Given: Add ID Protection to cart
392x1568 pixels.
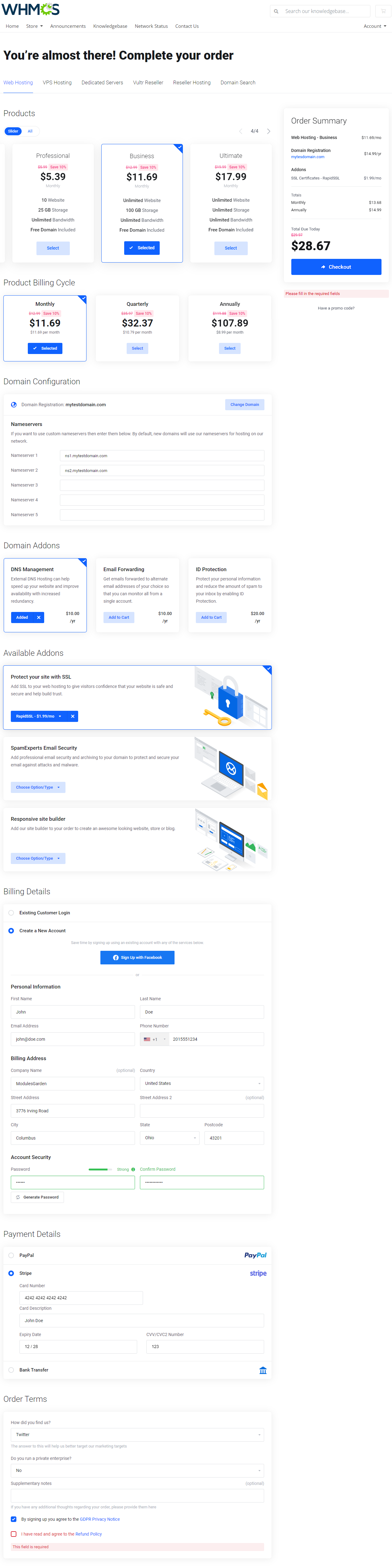Looking at the screenshot, I should (211, 617).
